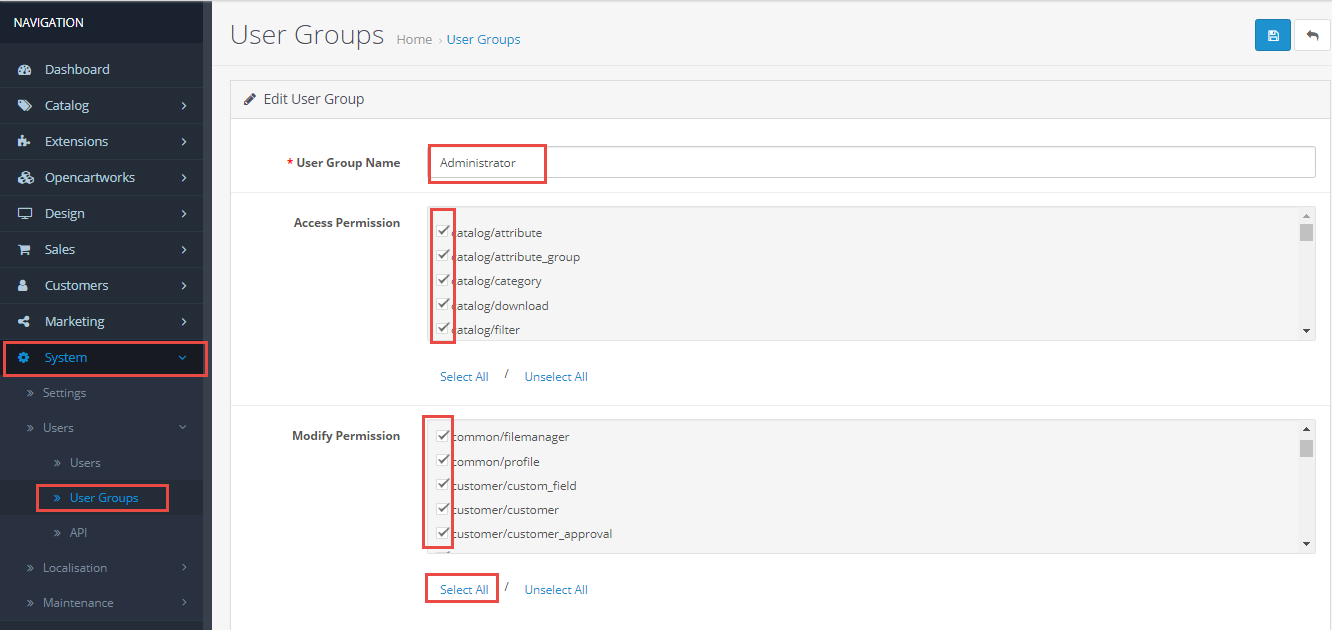Screen dimensions: 1332x630
Task: Click Unselect All under Modify Permission
Action: tap(556, 590)
